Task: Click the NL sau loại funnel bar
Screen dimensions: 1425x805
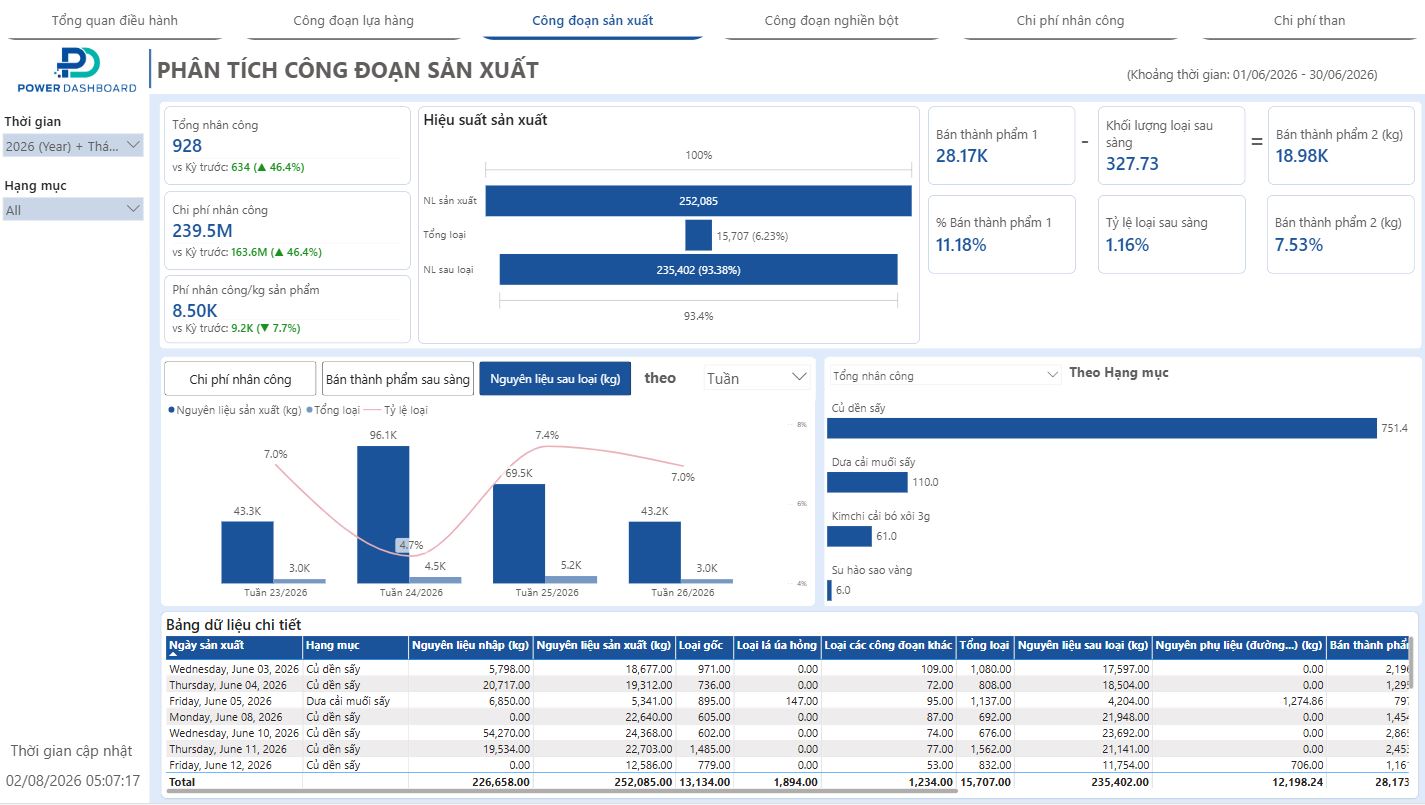Action: click(698, 270)
